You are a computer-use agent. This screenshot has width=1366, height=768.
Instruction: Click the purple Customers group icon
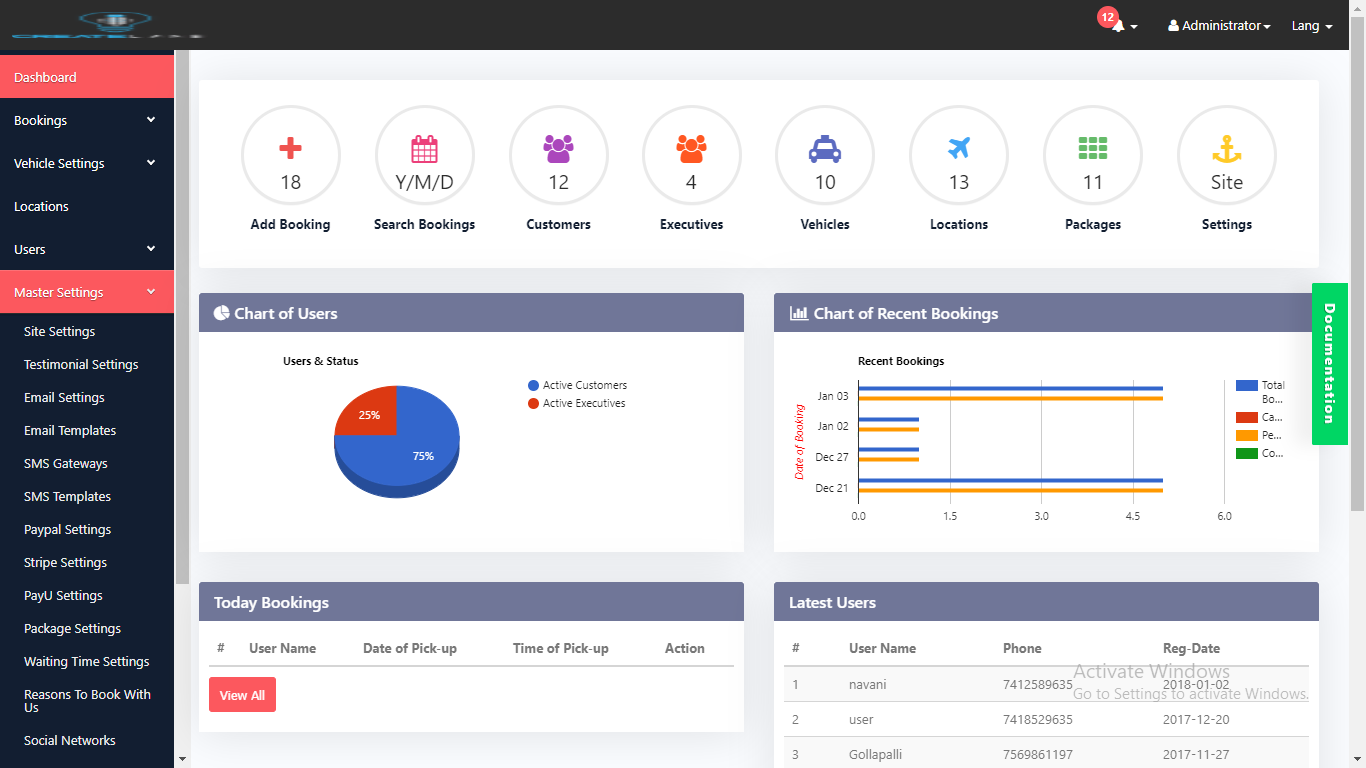click(x=558, y=150)
